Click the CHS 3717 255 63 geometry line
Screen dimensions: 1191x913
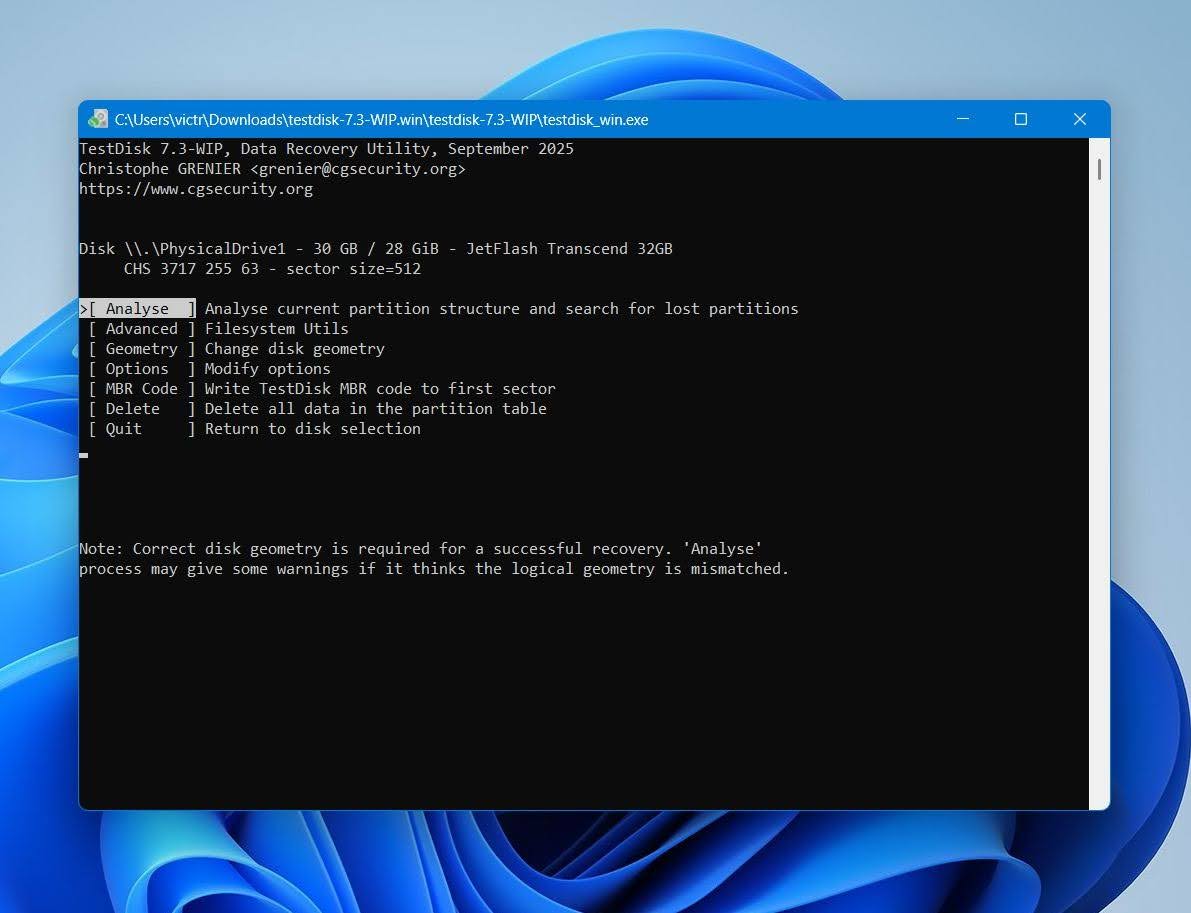pyautogui.click(x=272, y=269)
